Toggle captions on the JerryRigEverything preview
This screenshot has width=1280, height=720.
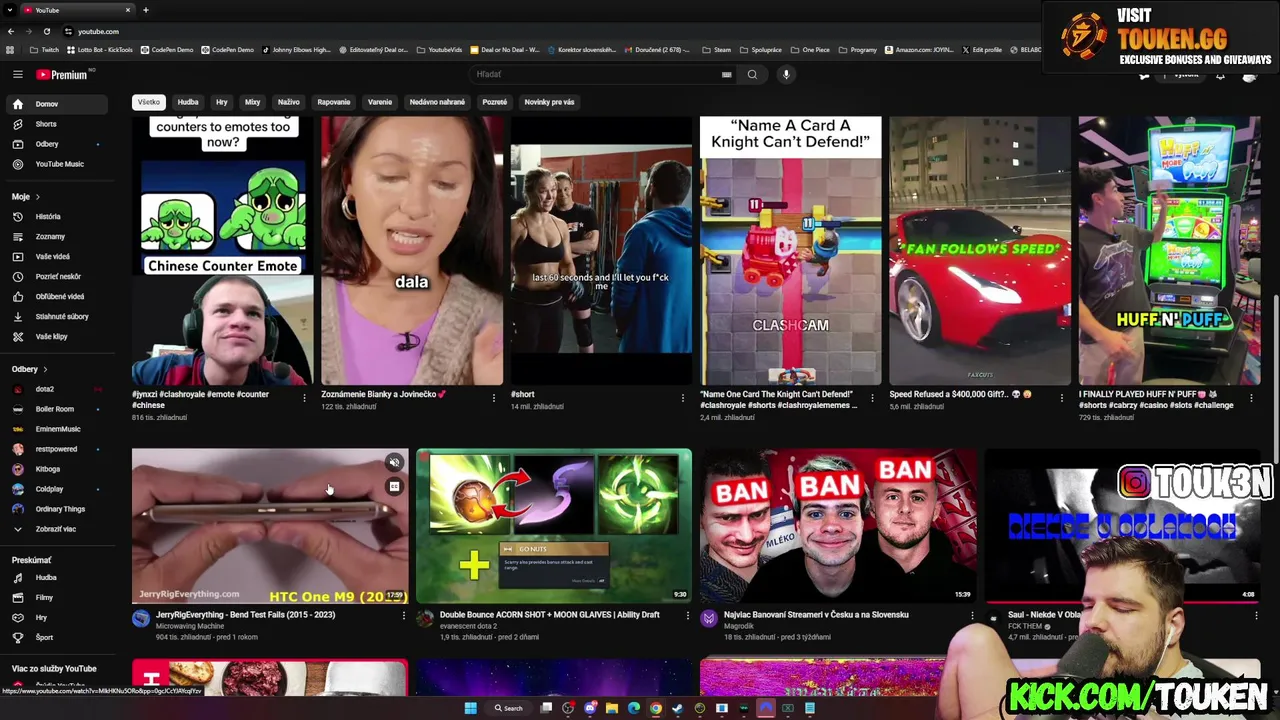pos(394,487)
